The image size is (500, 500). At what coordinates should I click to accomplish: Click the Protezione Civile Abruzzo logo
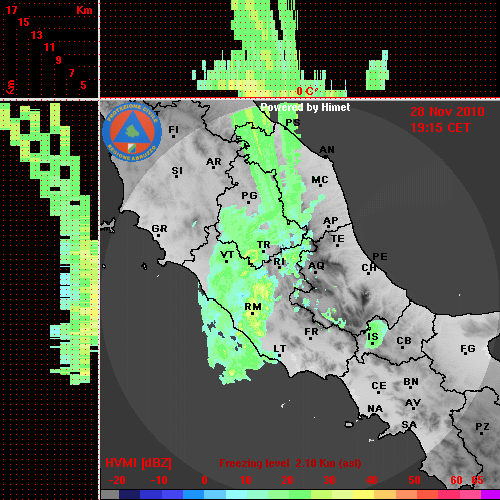[132, 132]
